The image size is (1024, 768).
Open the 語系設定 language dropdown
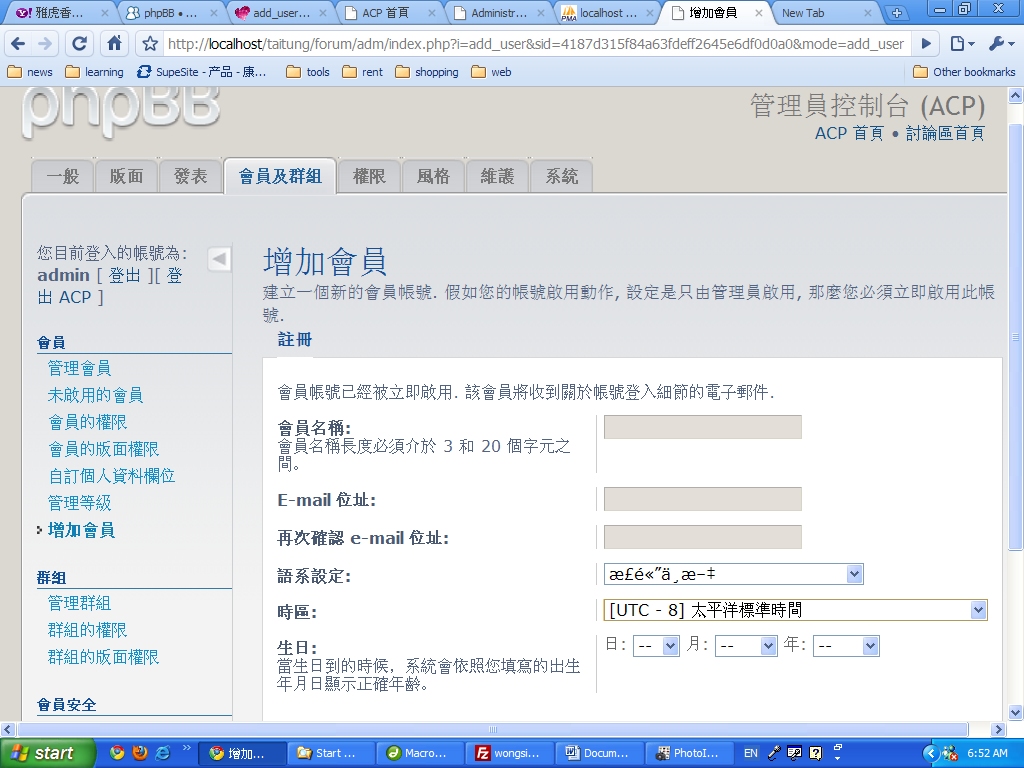(x=733, y=574)
